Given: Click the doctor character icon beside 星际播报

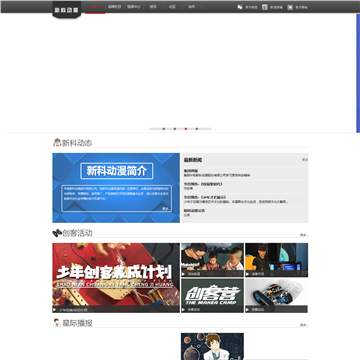Looking at the screenshot, I should [57, 323].
